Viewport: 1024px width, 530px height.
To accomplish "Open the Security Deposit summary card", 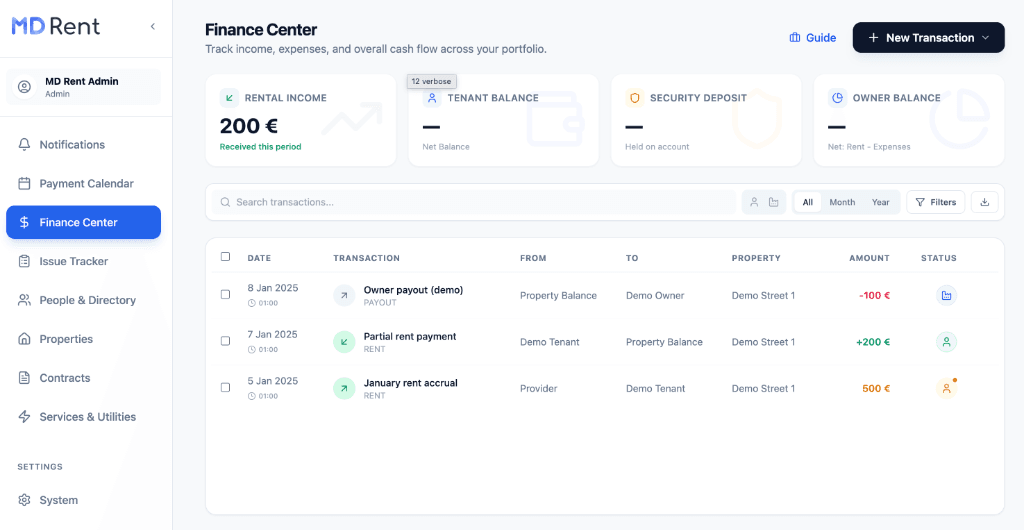I will point(706,120).
